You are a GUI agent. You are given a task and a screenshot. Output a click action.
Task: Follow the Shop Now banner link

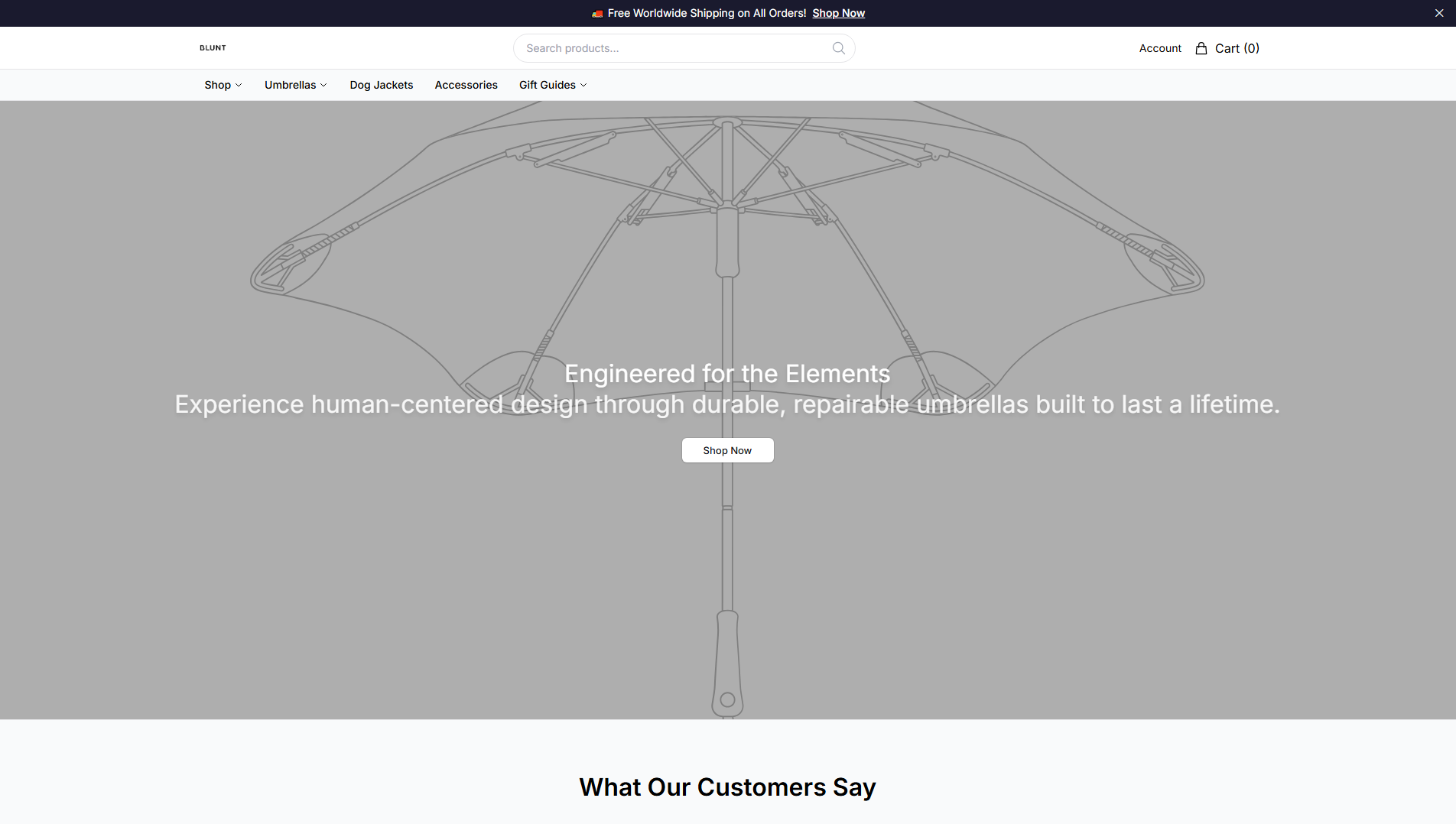[x=838, y=13]
